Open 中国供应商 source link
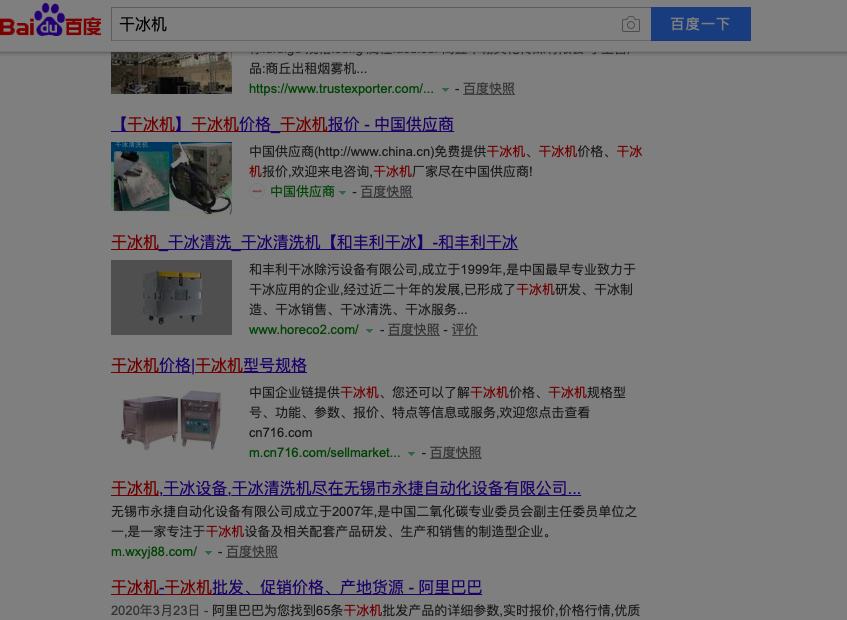The height and width of the screenshot is (620, 847). pyautogui.click(x=302, y=192)
